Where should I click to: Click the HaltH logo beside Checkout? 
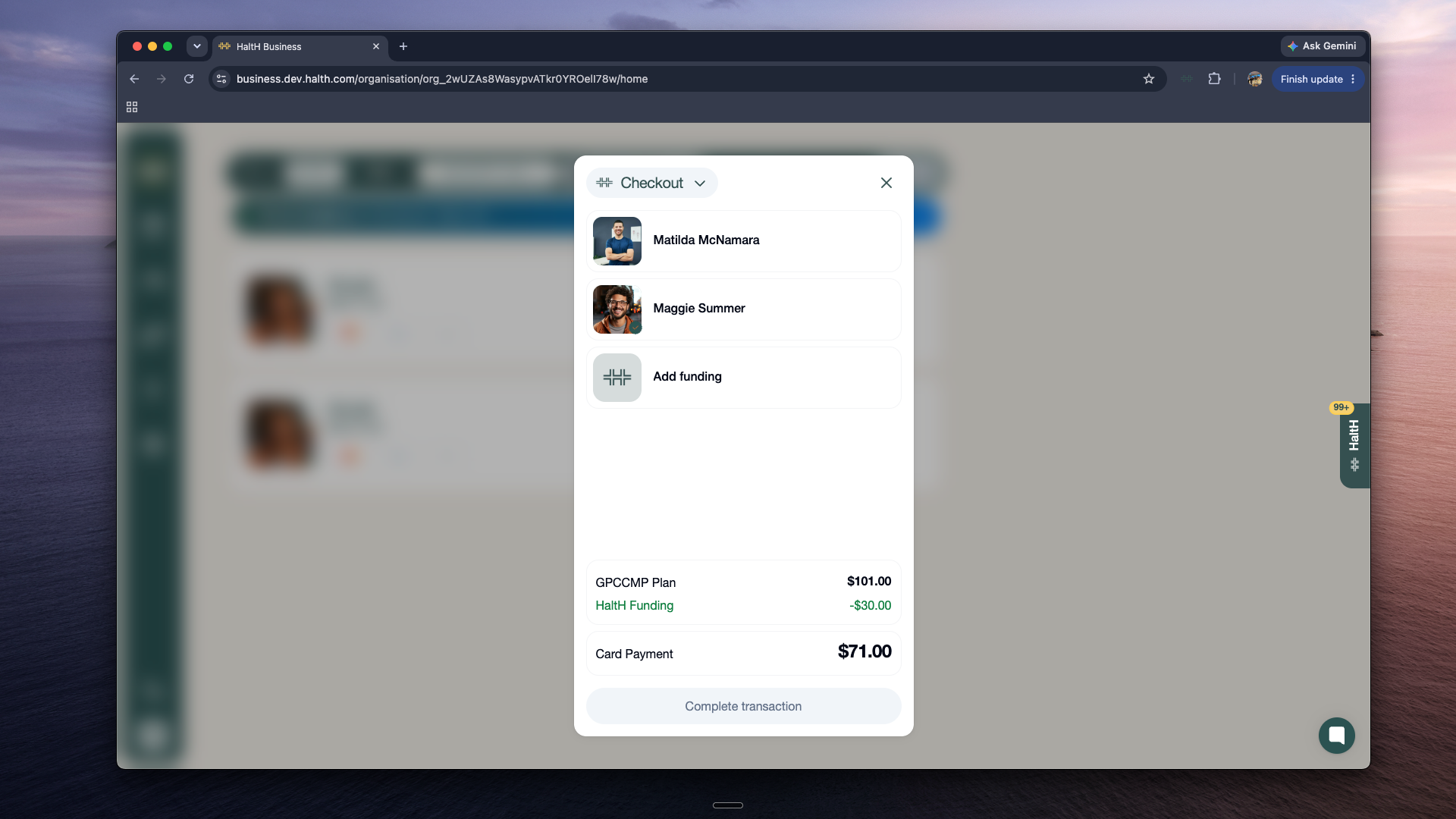coord(604,183)
